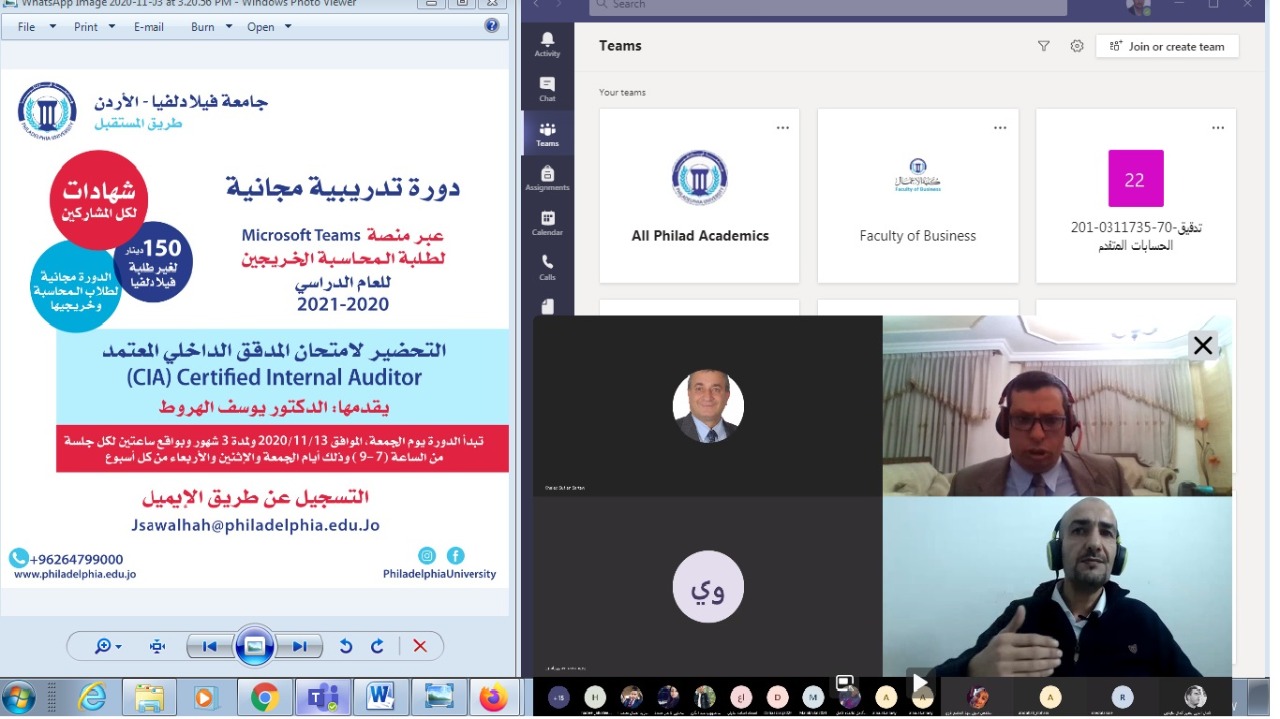Image resolution: width=1280 pixels, height=719 pixels.
Task: Rotate the photo clockwise
Action: click(x=377, y=647)
